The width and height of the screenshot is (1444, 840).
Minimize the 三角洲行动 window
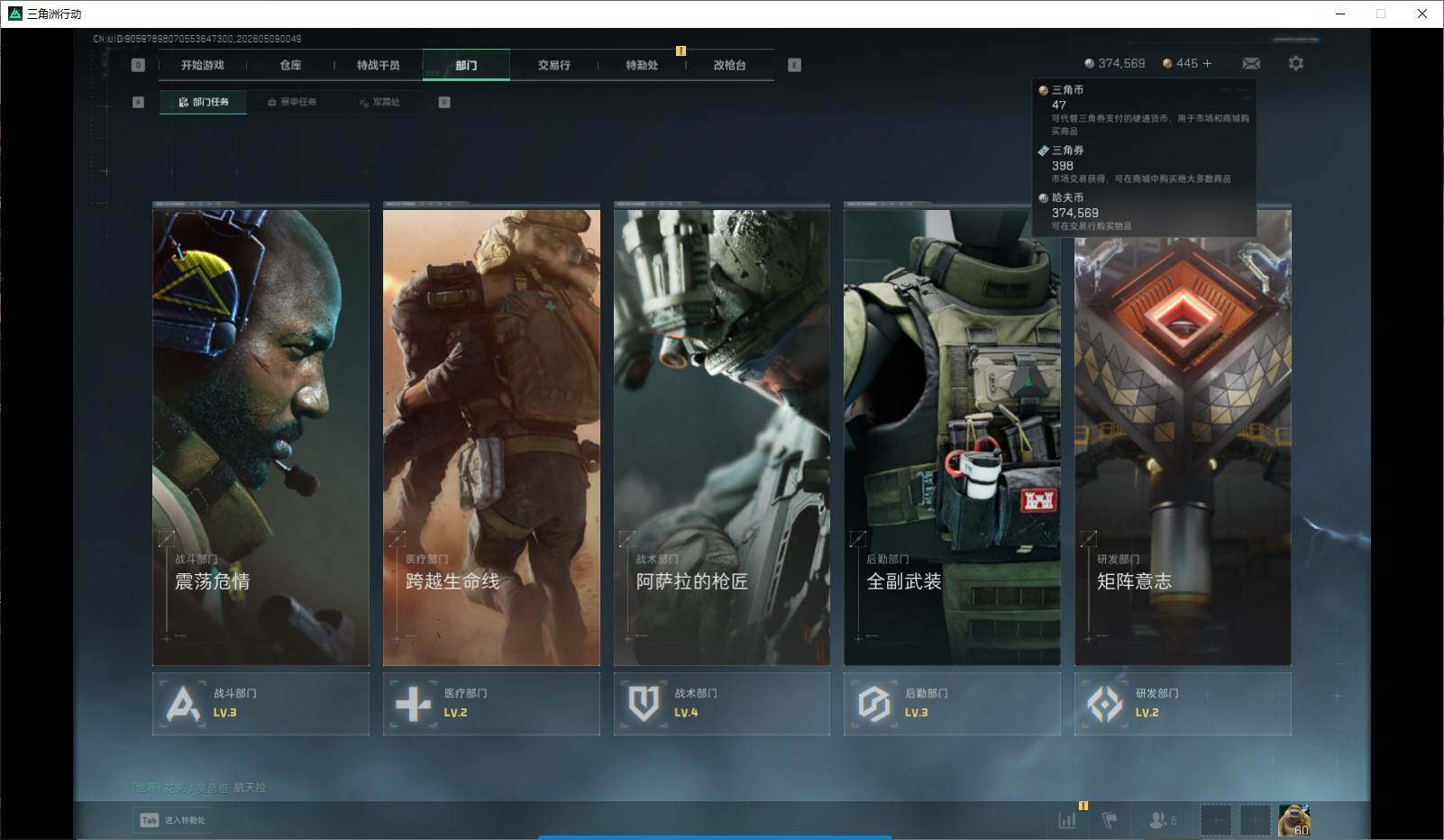click(1339, 14)
